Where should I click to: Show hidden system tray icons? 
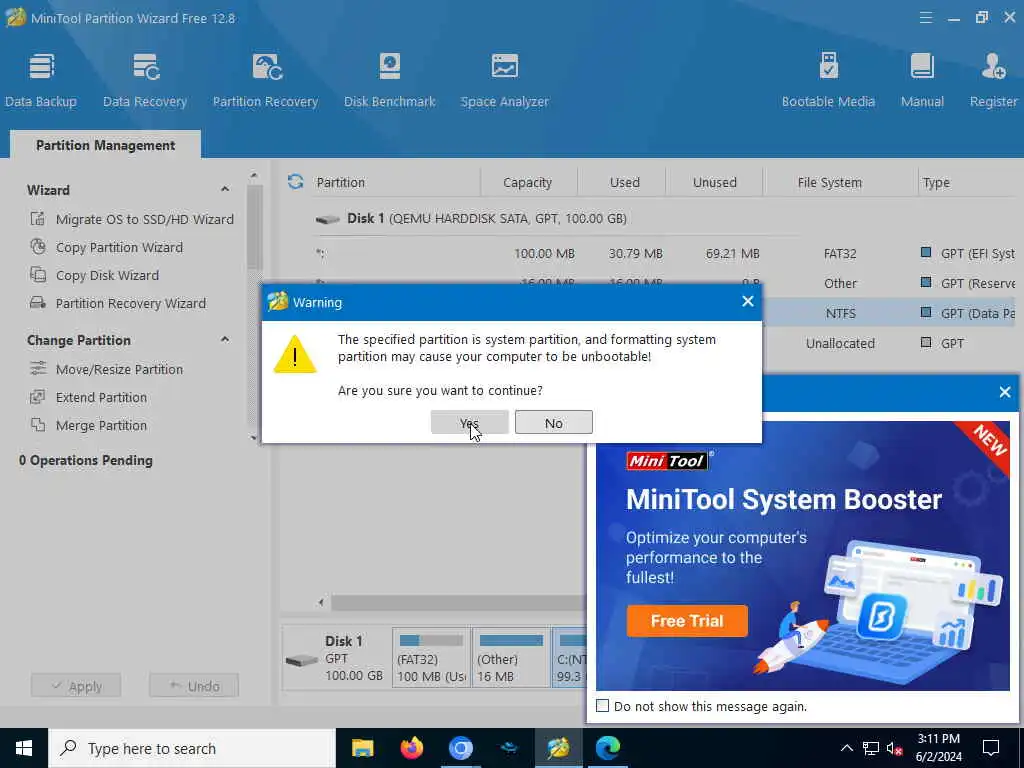click(x=846, y=748)
